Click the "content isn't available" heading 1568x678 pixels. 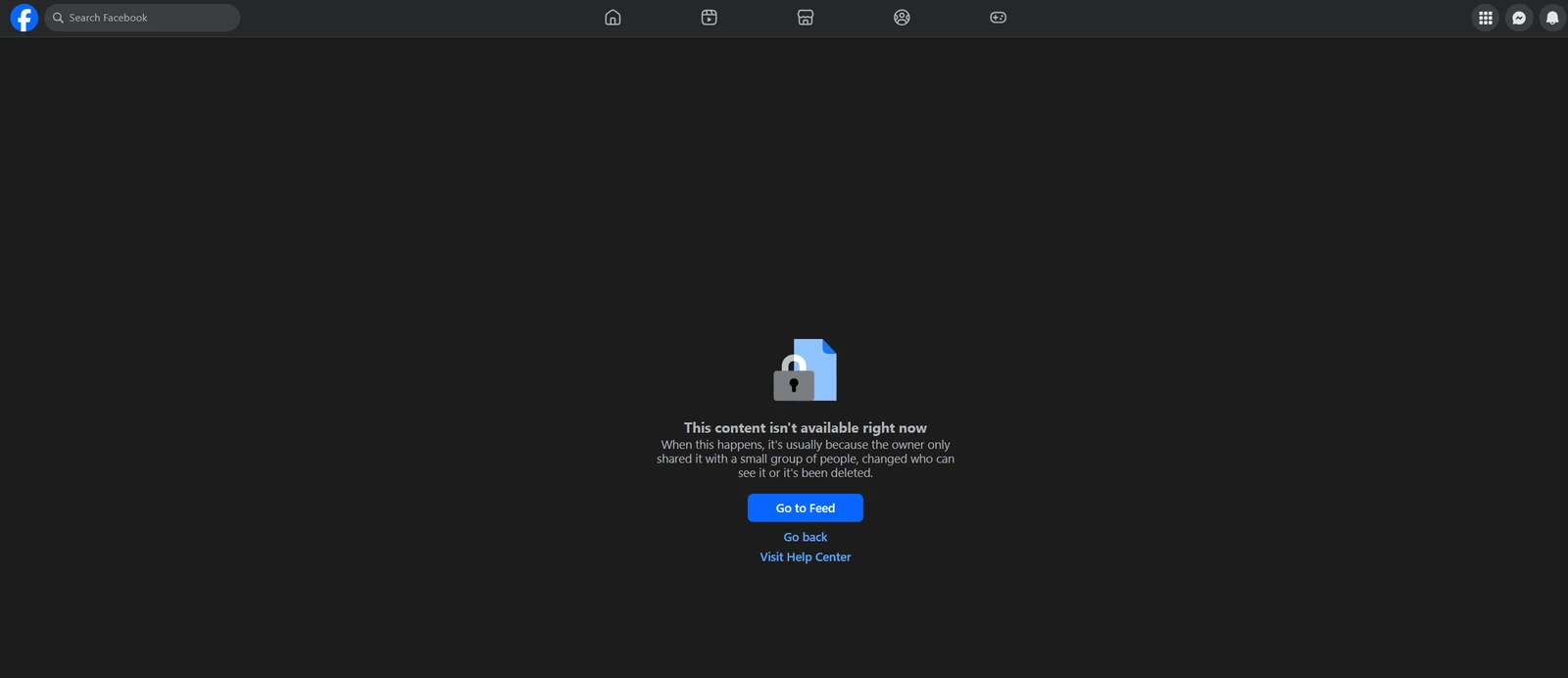tap(806, 428)
